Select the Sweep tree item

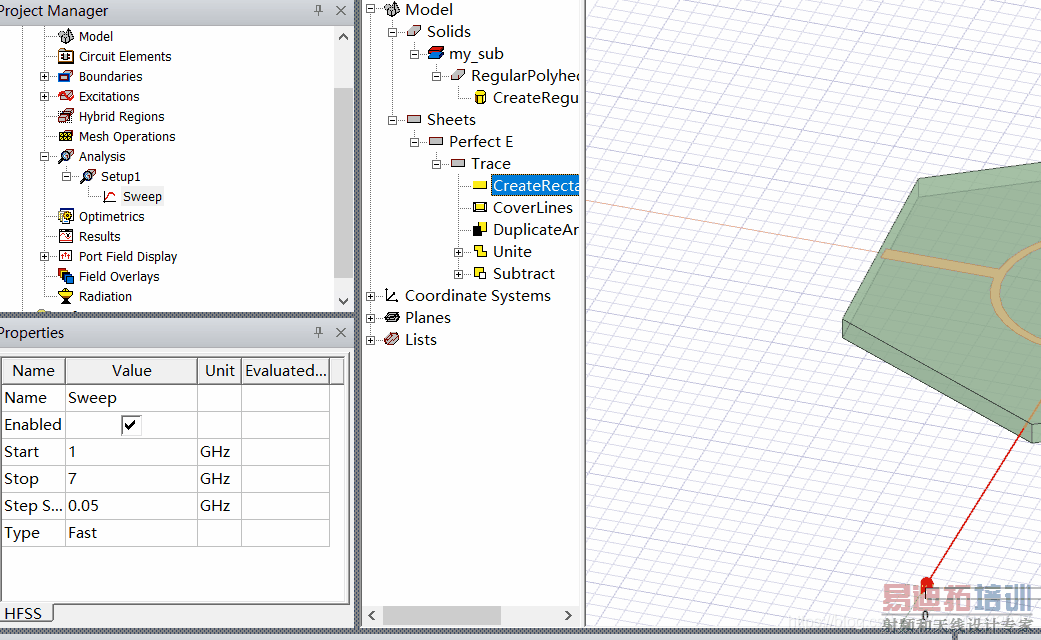[142, 197]
